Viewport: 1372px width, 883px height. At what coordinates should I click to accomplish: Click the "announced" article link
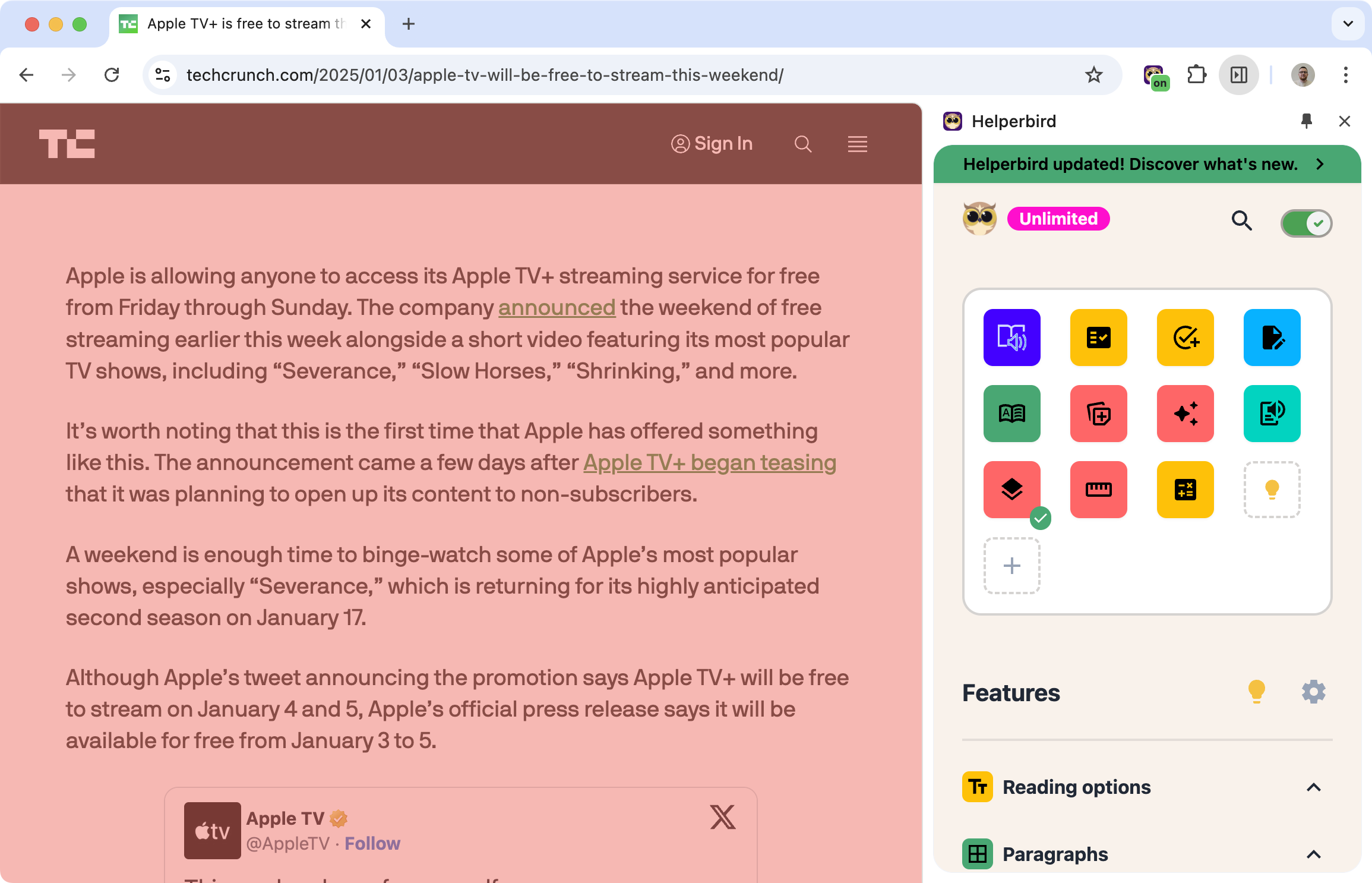click(x=557, y=308)
